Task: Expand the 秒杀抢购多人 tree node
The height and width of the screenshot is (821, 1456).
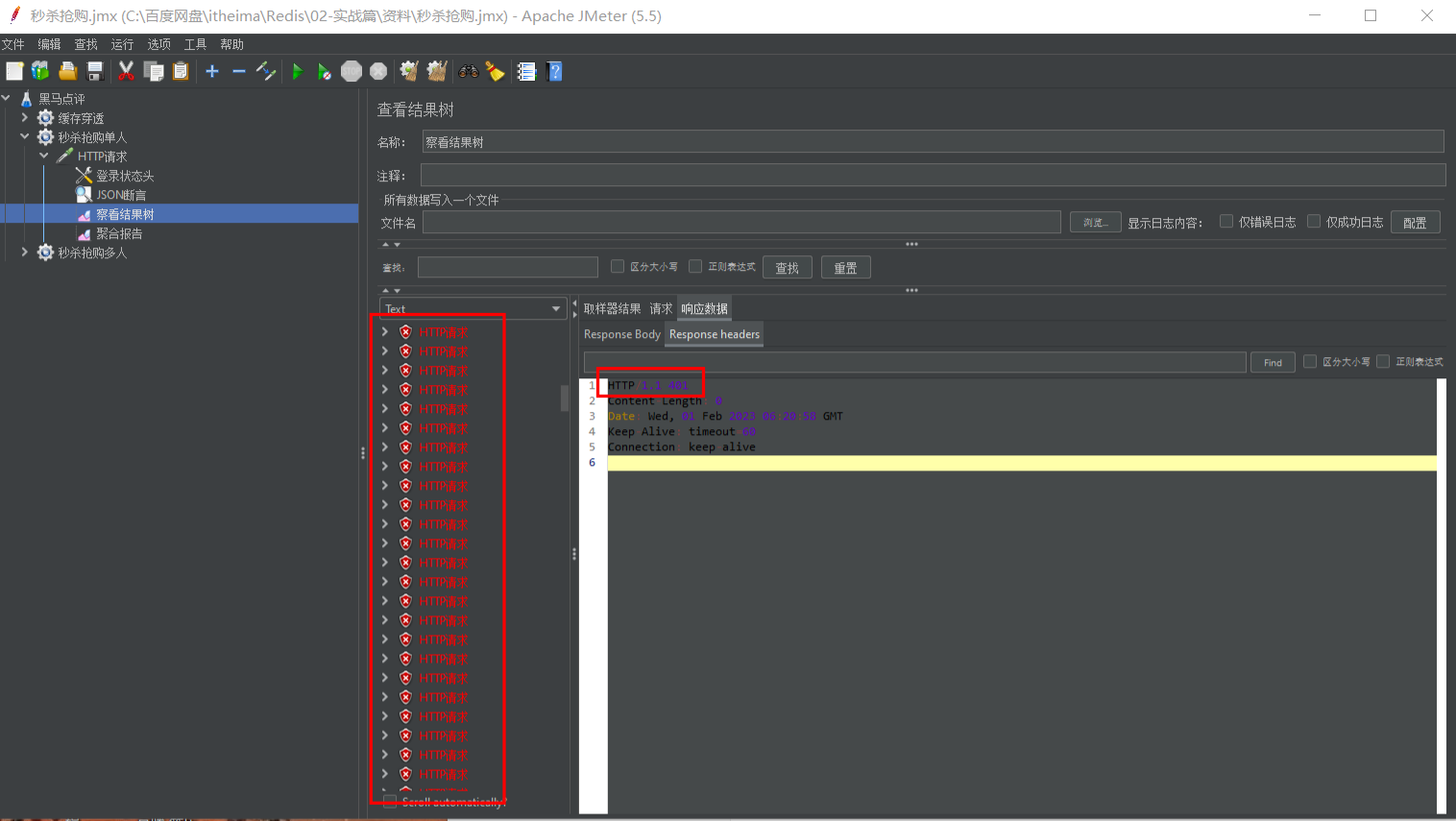Action: (25, 252)
